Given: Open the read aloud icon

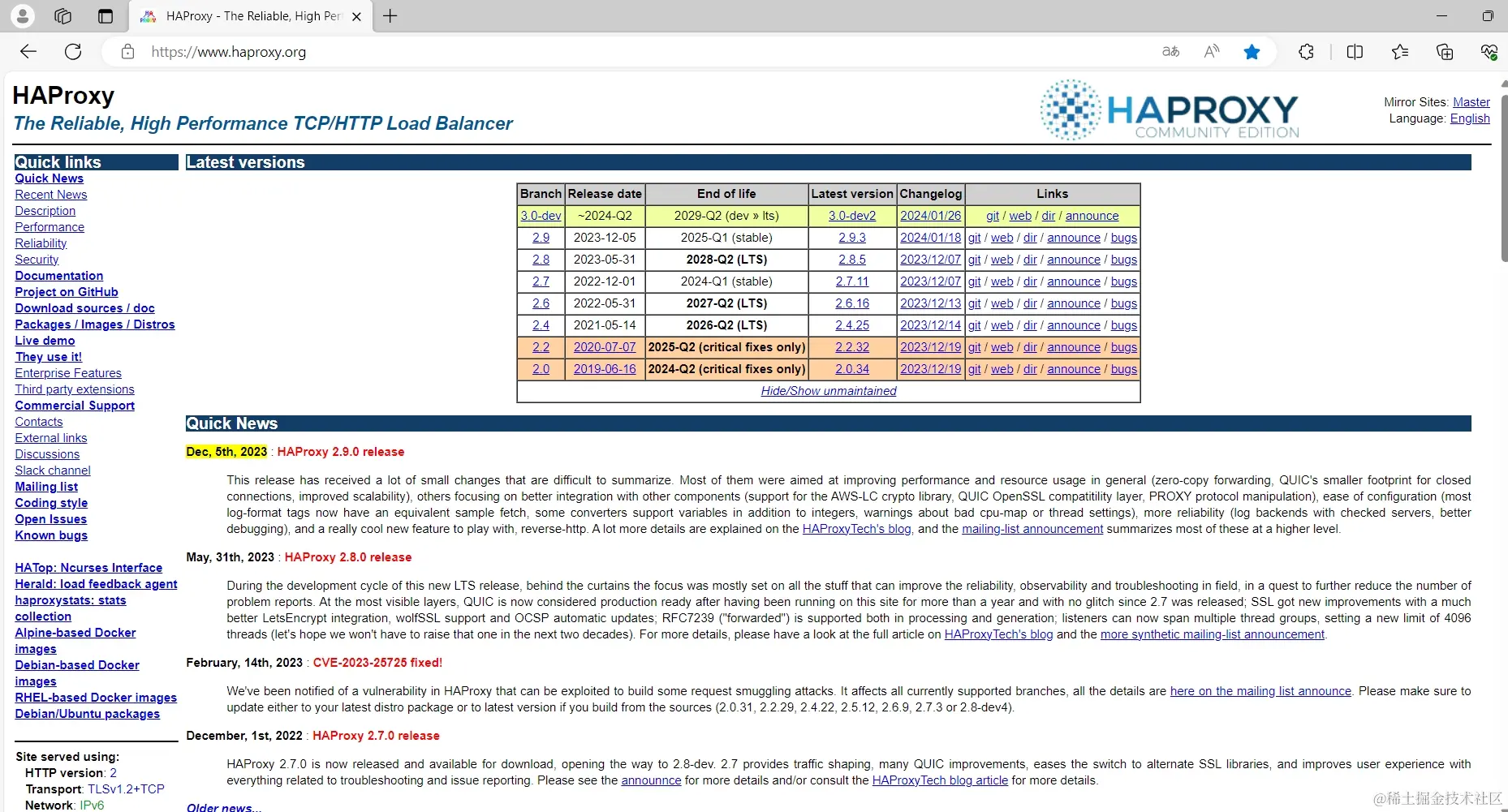Looking at the screenshot, I should coord(1212,52).
